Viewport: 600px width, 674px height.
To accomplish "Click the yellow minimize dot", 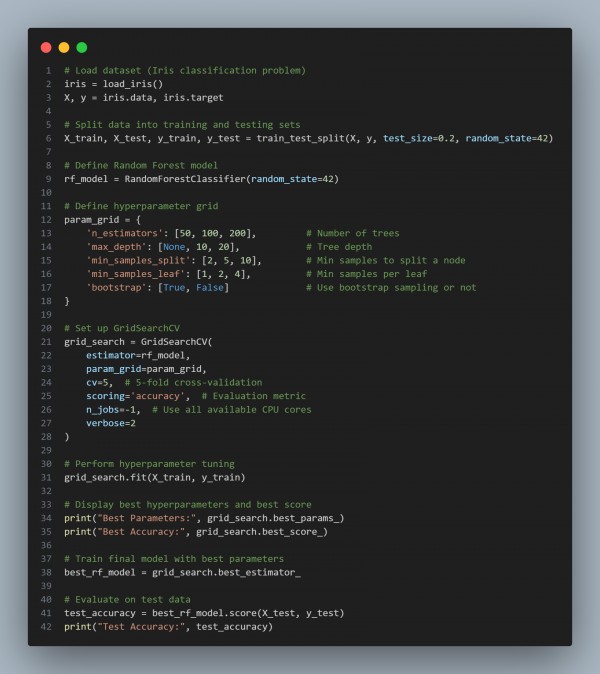I will [x=64, y=47].
